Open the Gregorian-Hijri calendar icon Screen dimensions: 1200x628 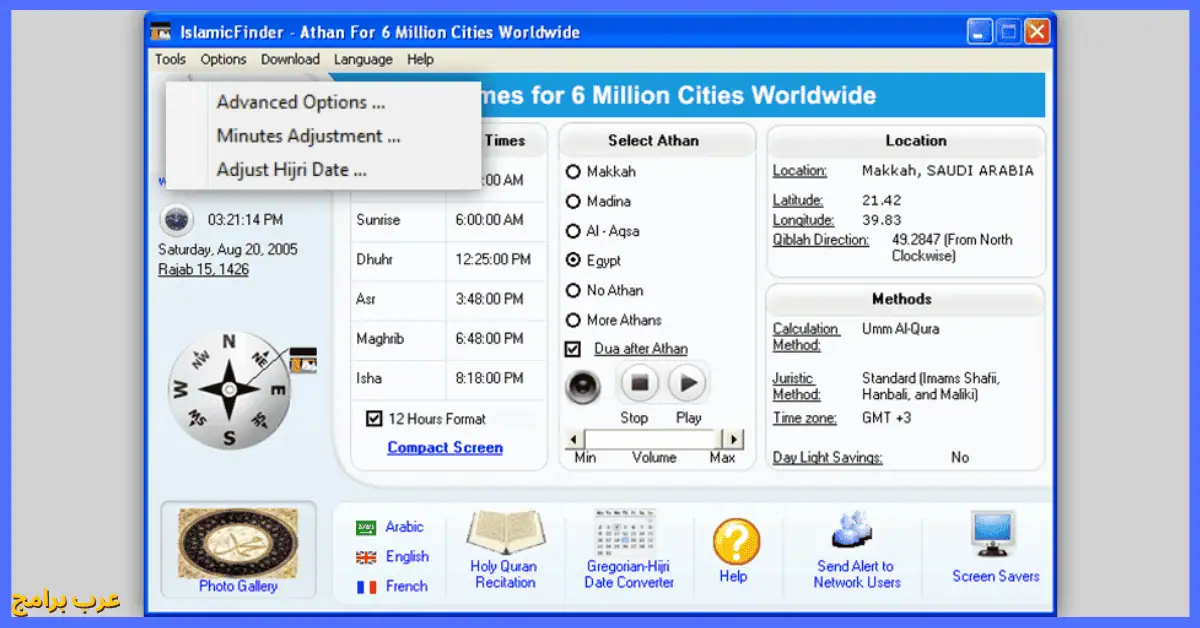[625, 531]
